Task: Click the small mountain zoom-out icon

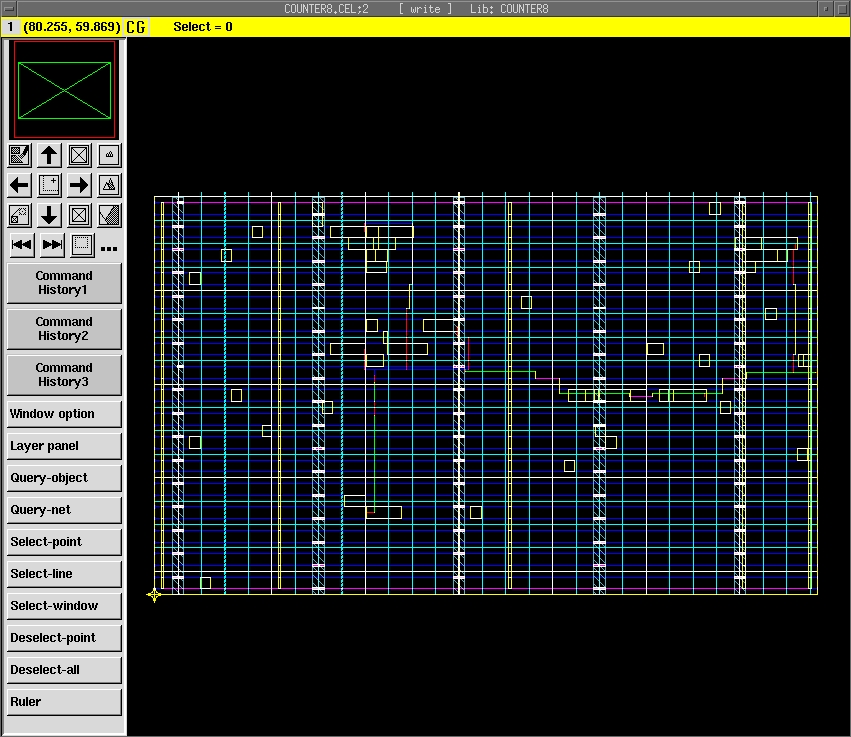Action: pyautogui.click(x=109, y=155)
